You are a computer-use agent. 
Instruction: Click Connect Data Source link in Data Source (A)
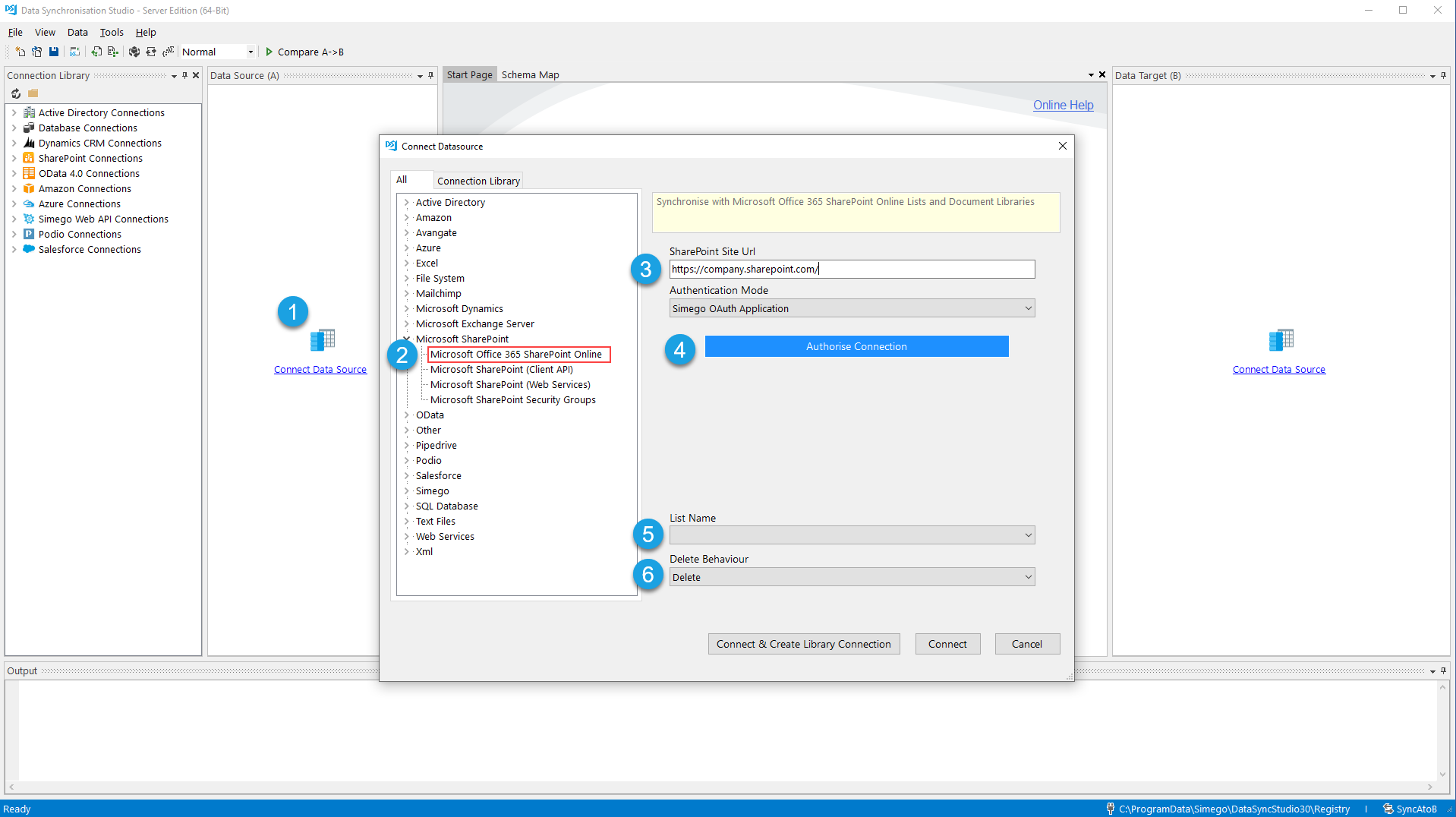(320, 369)
